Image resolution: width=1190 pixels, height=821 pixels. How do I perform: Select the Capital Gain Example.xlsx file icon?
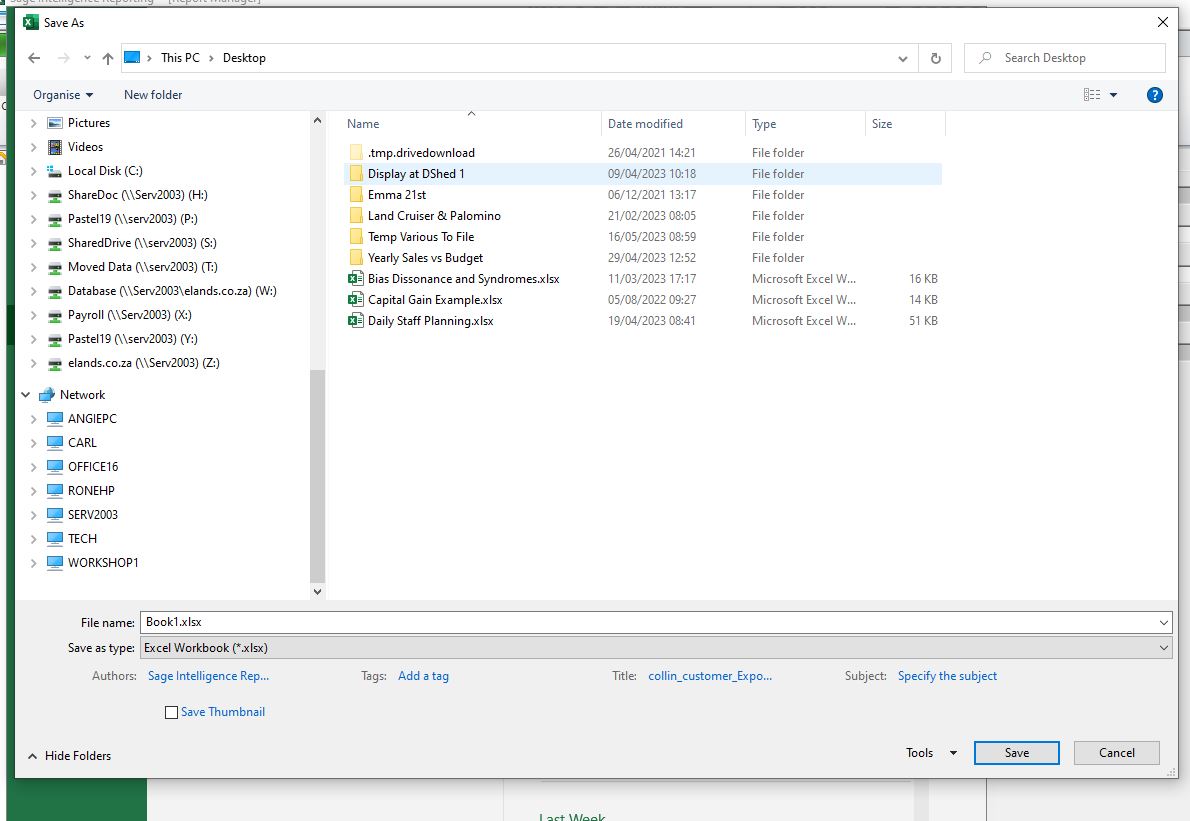[x=355, y=300]
